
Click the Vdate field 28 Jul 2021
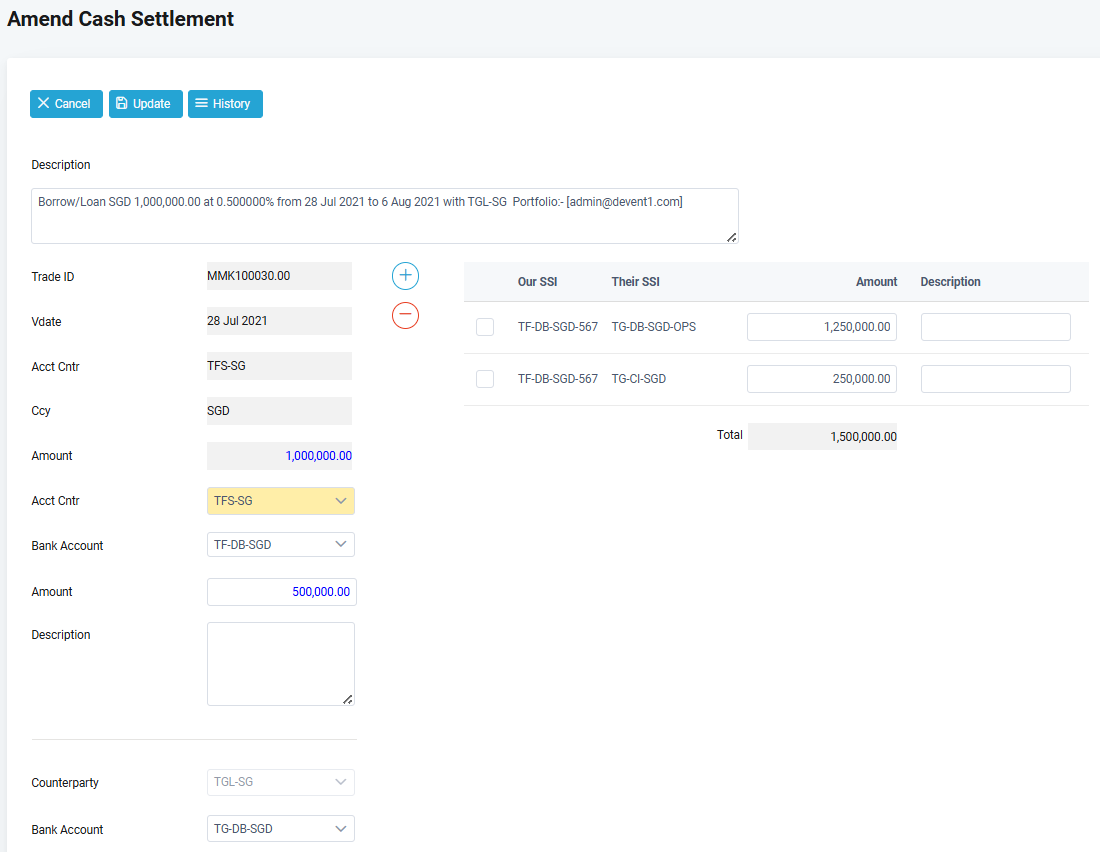click(x=279, y=321)
